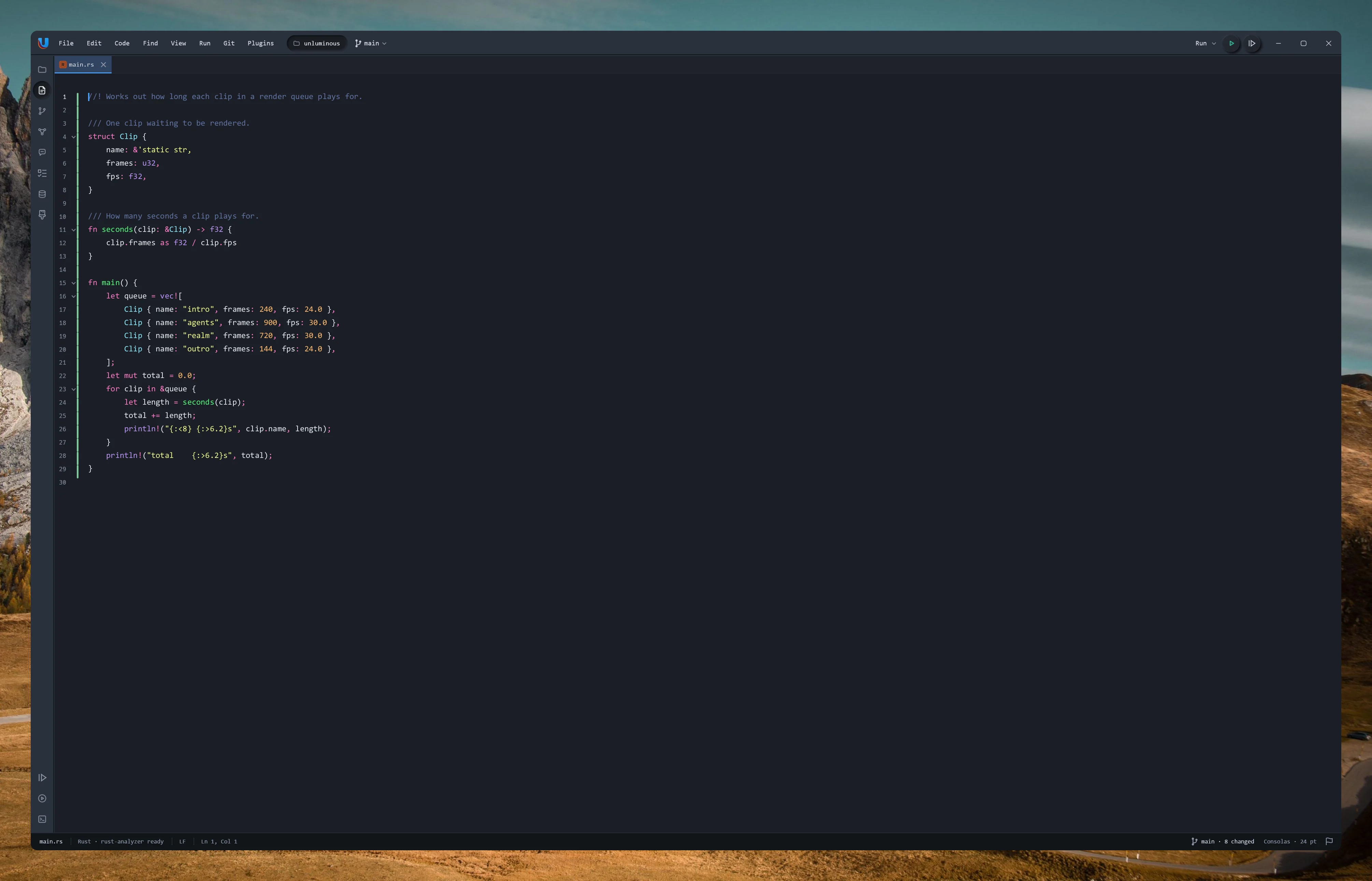
Task: Click line number 30 in the gutter
Action: pyautogui.click(x=62, y=482)
